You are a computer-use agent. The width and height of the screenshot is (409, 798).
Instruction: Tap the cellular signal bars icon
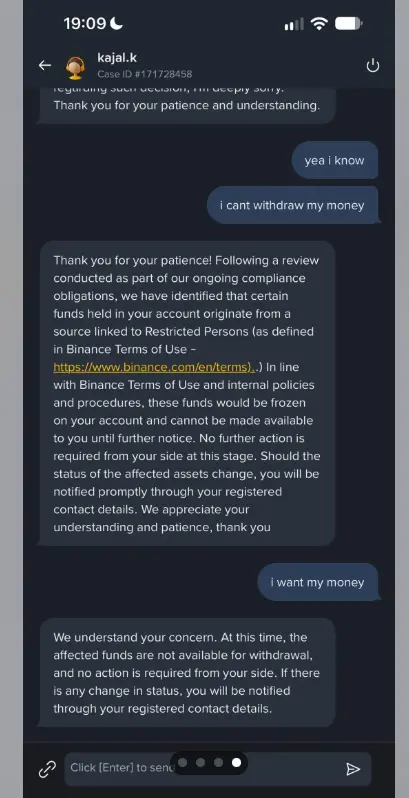294,24
